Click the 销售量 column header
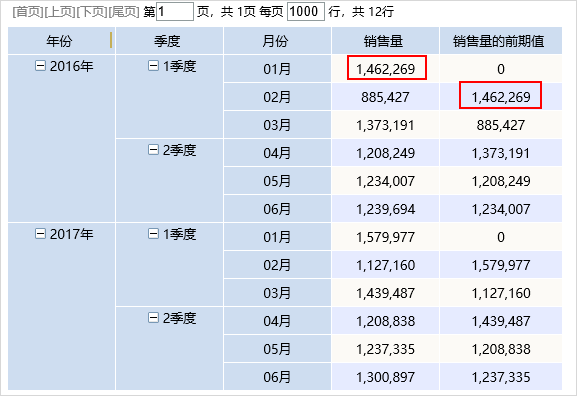 [x=385, y=41]
